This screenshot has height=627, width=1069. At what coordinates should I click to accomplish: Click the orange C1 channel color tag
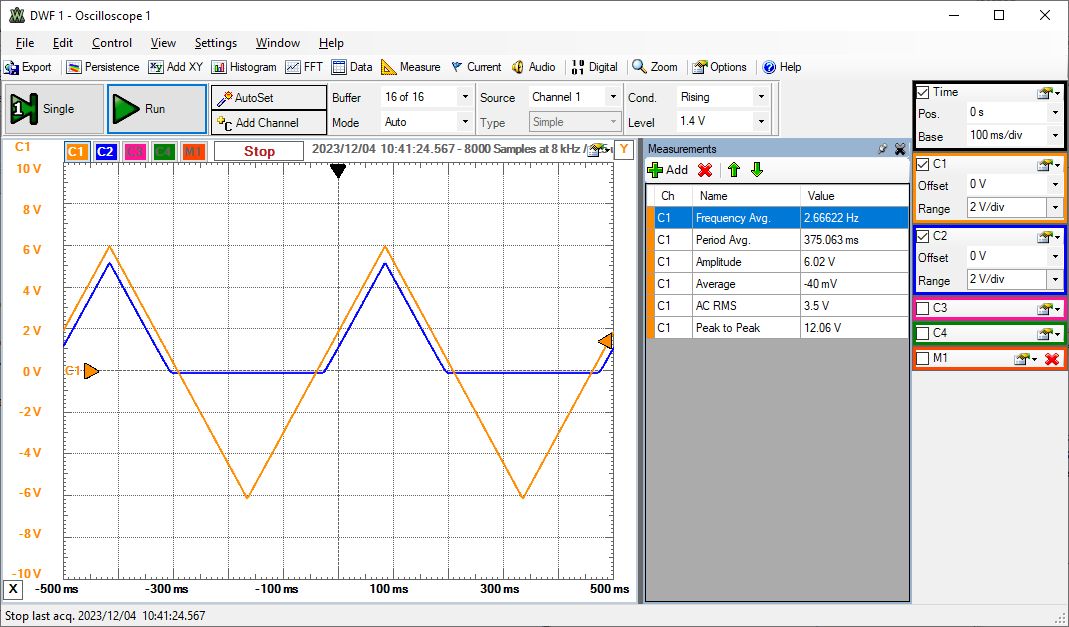pos(77,152)
